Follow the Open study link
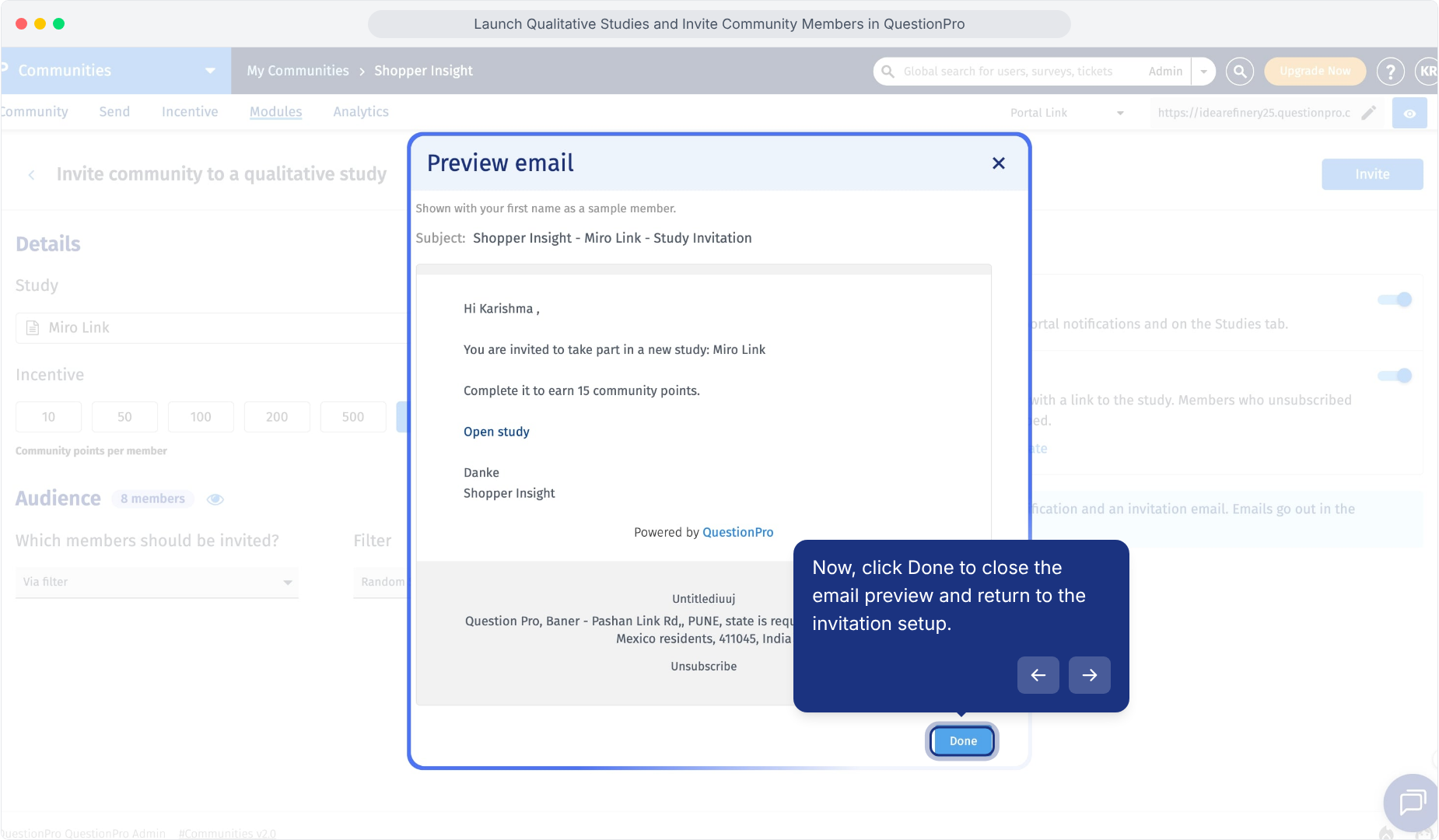Viewport: 1439px width, 840px height. (x=496, y=432)
